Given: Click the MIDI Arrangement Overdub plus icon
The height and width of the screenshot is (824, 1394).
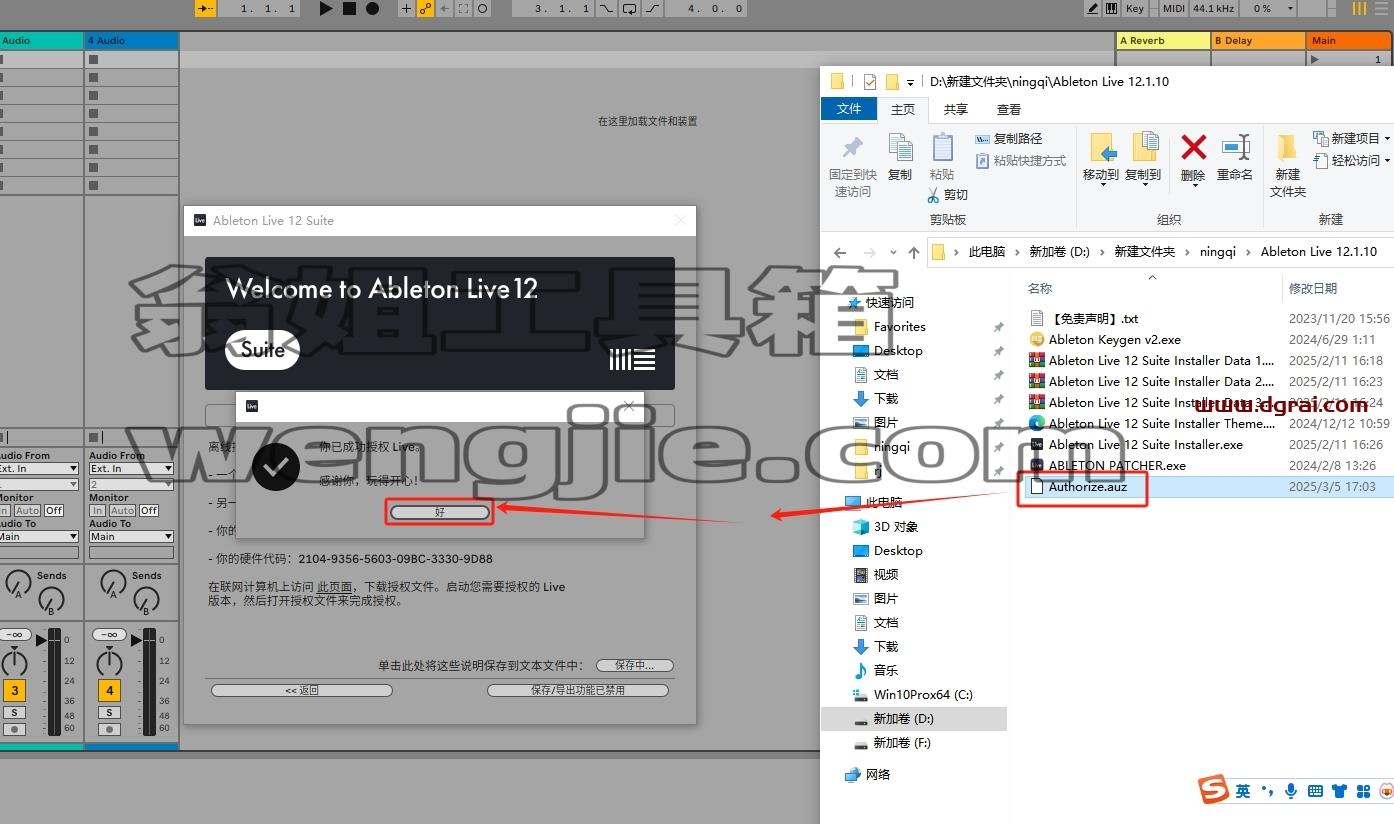Looking at the screenshot, I should tap(406, 8).
